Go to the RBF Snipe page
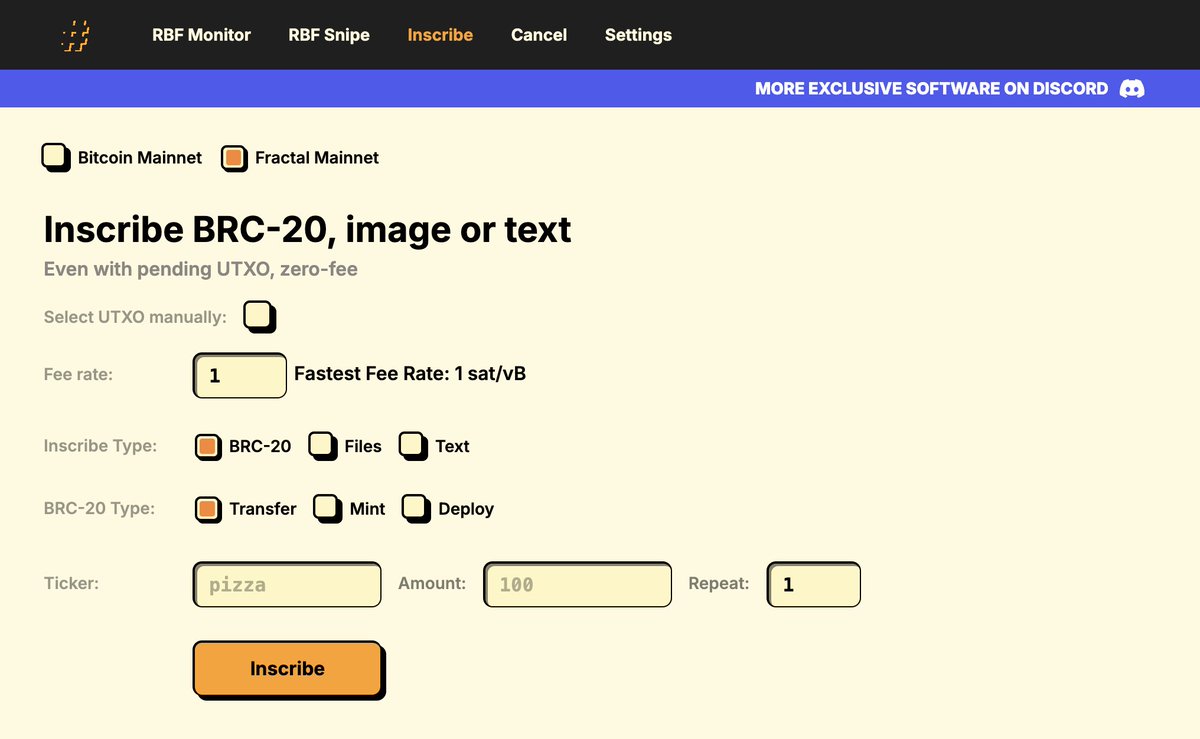Image resolution: width=1200 pixels, height=739 pixels. click(329, 35)
